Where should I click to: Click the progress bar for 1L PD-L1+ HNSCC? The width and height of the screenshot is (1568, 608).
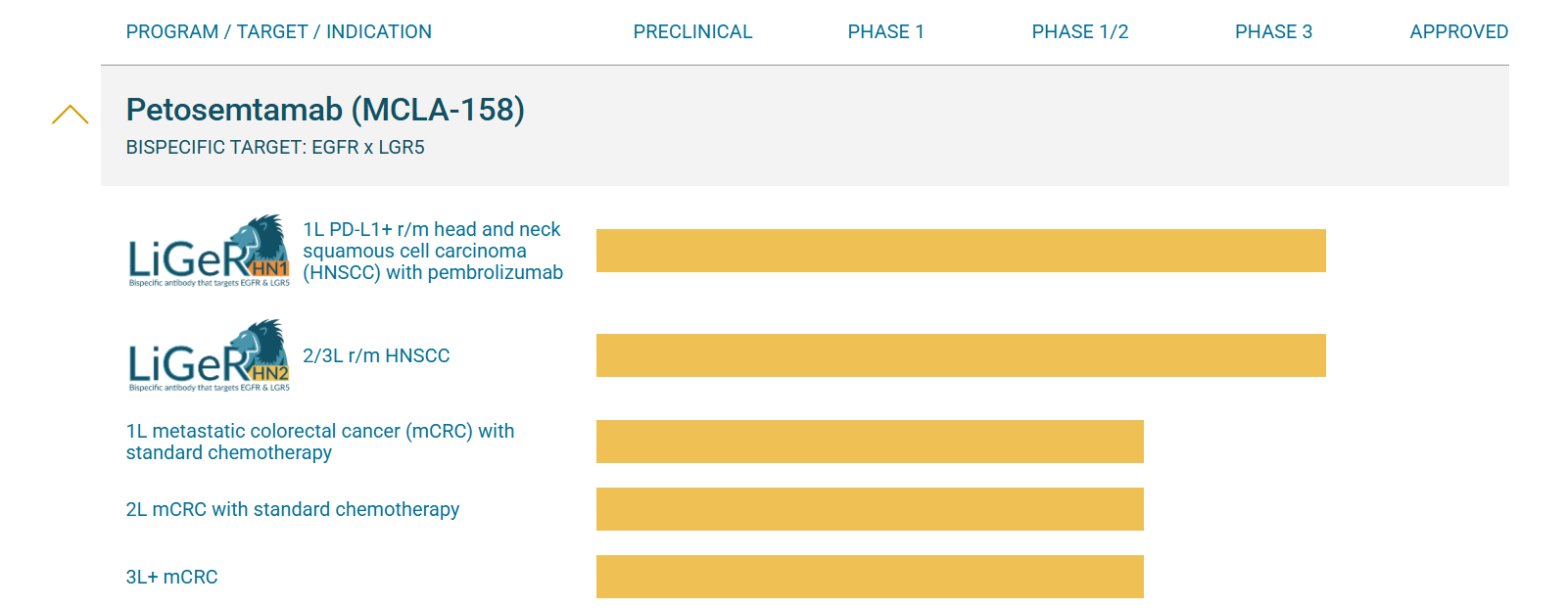(x=961, y=251)
